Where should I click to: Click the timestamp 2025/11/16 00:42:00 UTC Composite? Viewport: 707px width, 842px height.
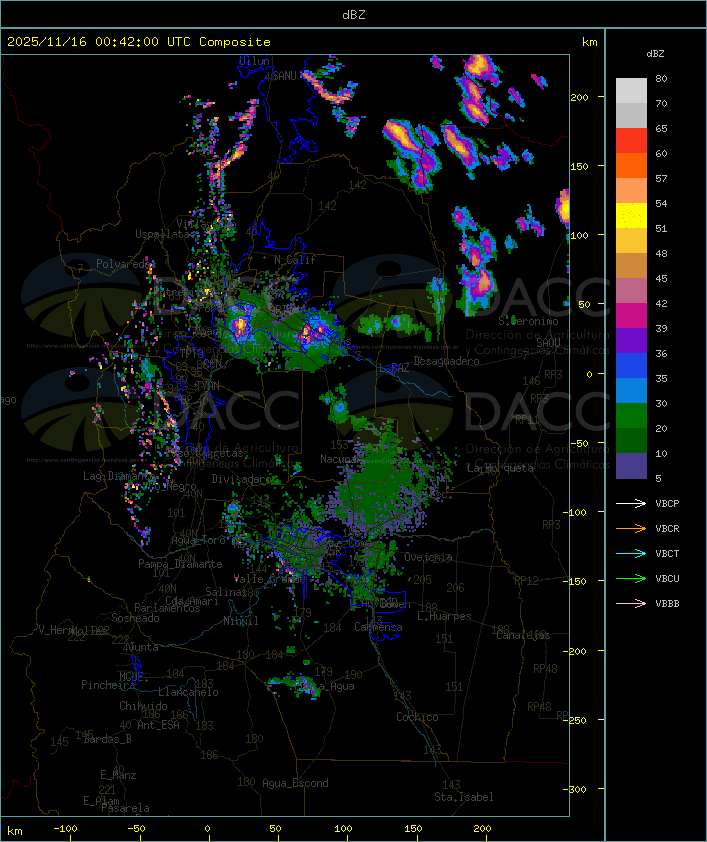point(139,42)
